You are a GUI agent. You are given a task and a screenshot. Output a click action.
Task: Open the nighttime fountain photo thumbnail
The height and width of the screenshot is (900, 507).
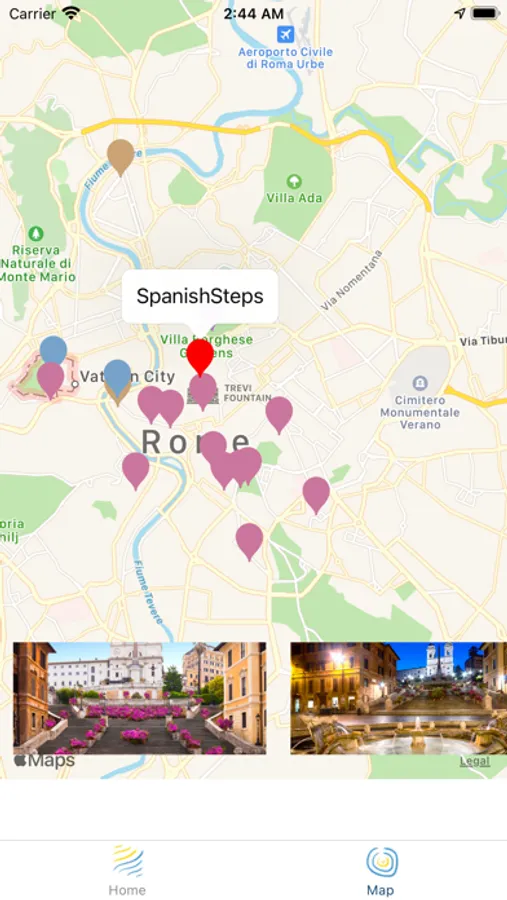(x=398, y=698)
